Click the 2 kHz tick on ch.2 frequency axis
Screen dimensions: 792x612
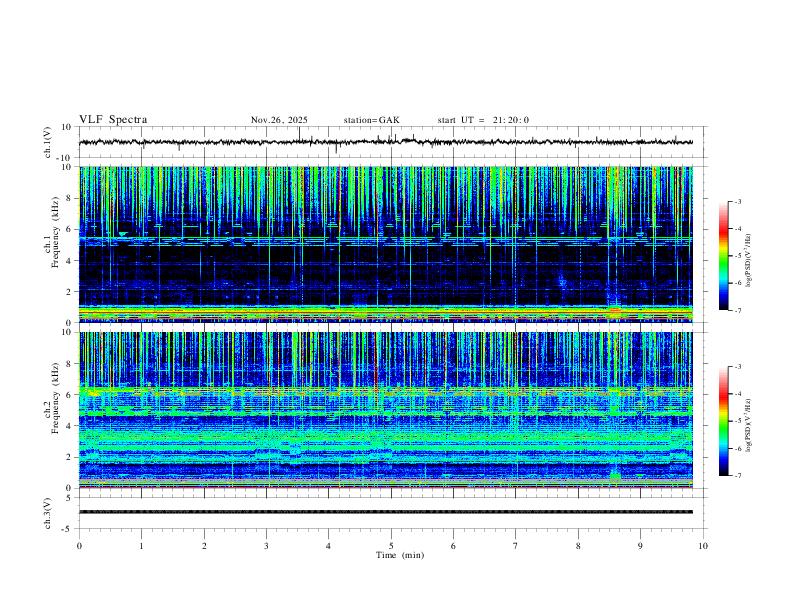pos(70,457)
